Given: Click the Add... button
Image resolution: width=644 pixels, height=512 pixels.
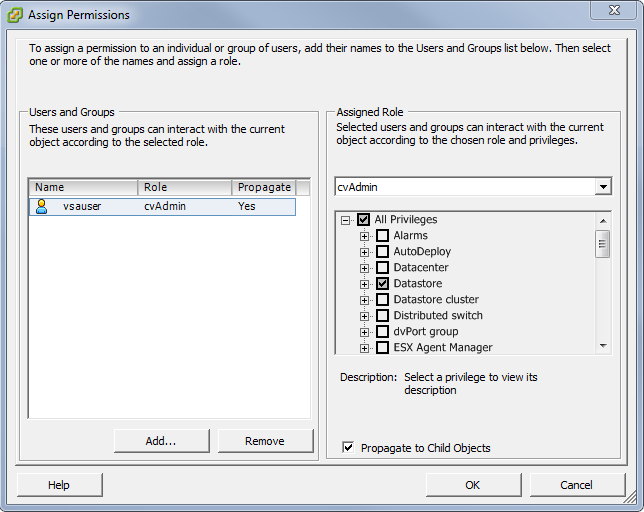Looking at the screenshot, I should point(160,441).
